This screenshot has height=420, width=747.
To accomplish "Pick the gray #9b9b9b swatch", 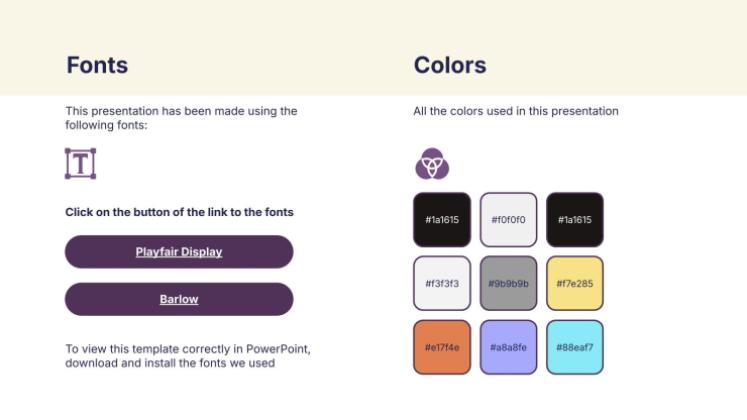I will 508,283.
